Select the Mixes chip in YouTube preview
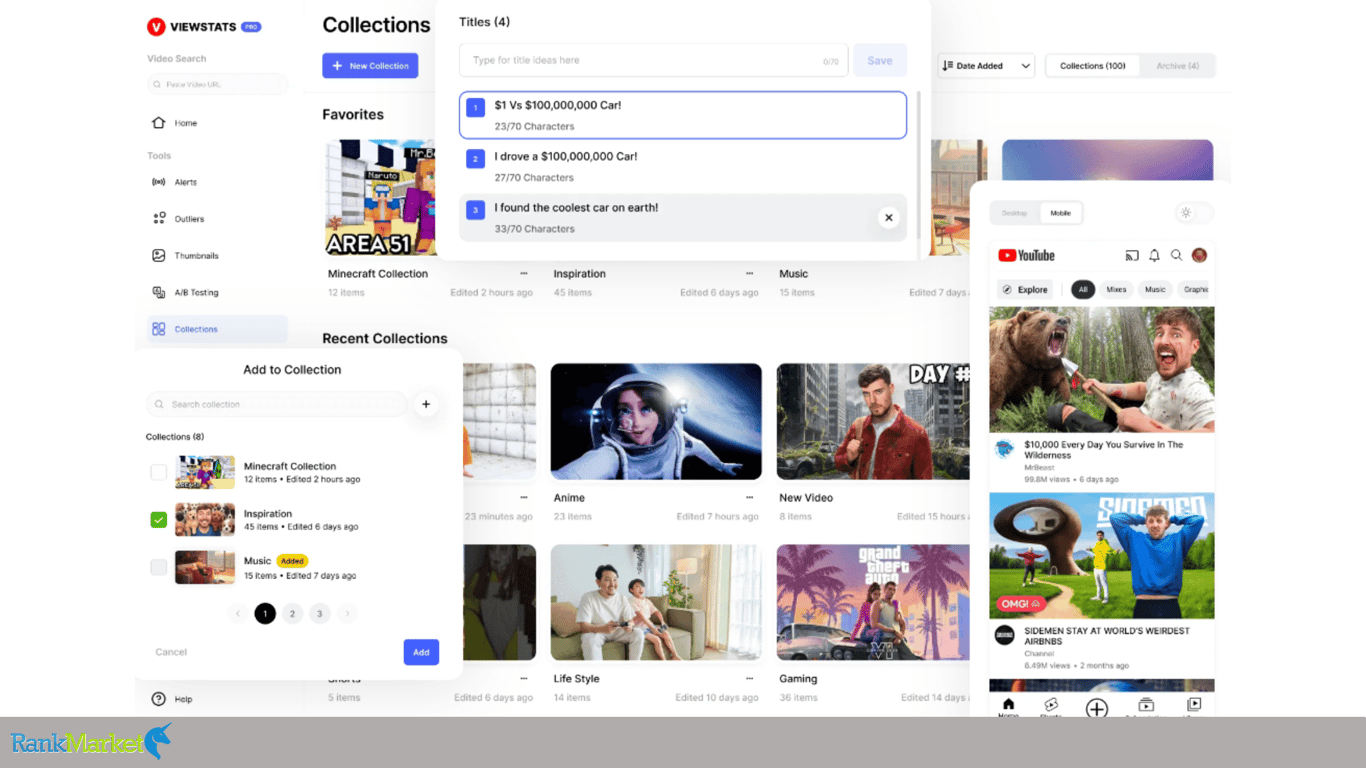This screenshot has height=768, width=1366. (1116, 290)
